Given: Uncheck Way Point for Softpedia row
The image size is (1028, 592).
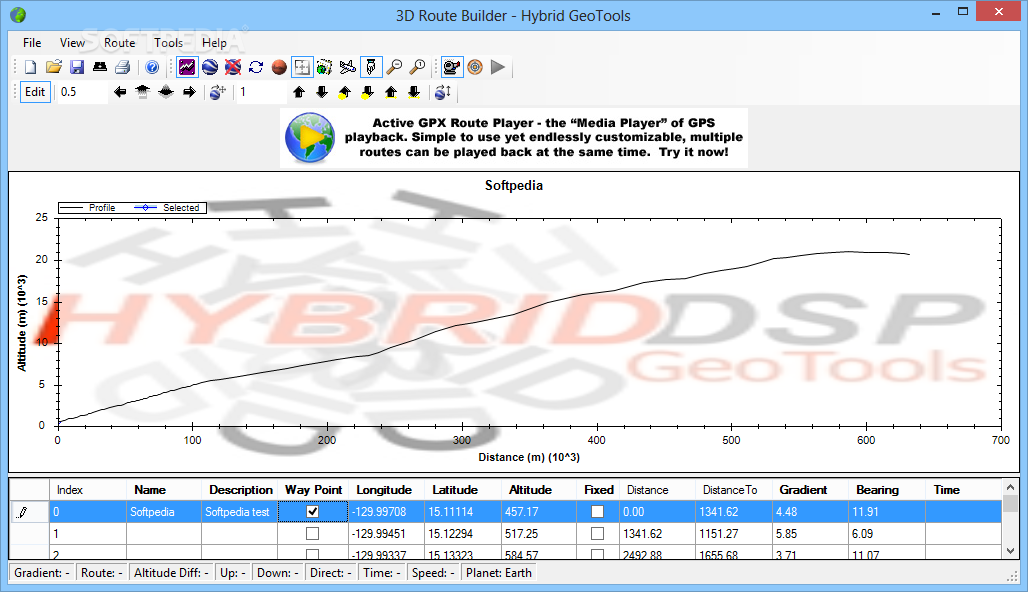Looking at the screenshot, I should point(313,511).
